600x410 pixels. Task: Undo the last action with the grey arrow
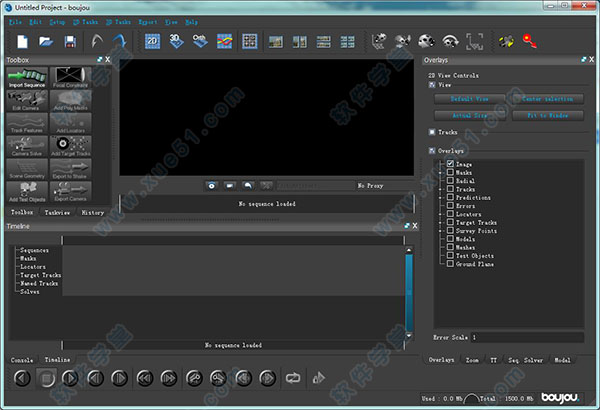coord(97,41)
